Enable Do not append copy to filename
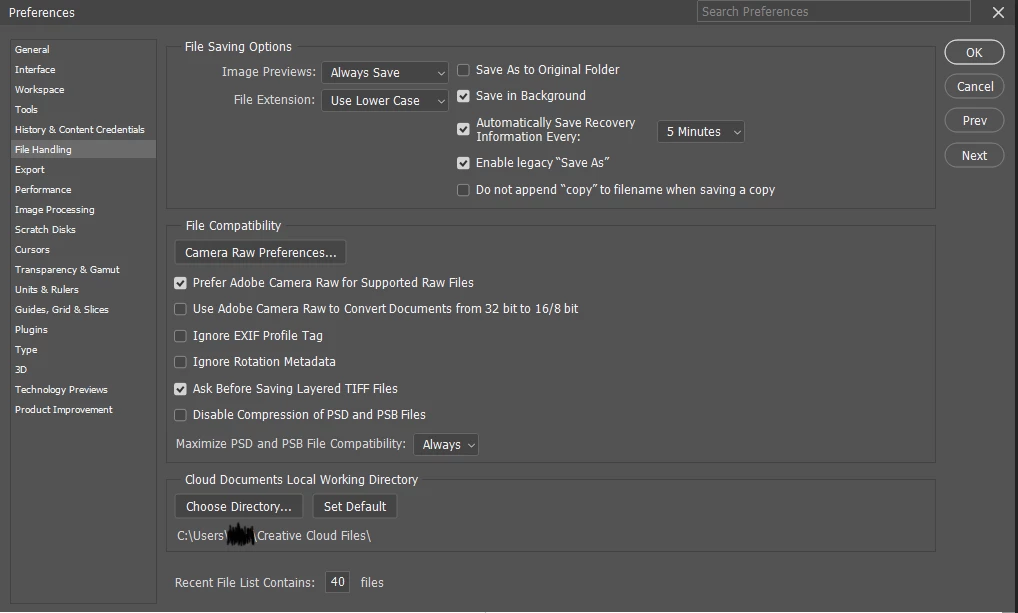Image resolution: width=1018 pixels, height=613 pixels. 463,190
